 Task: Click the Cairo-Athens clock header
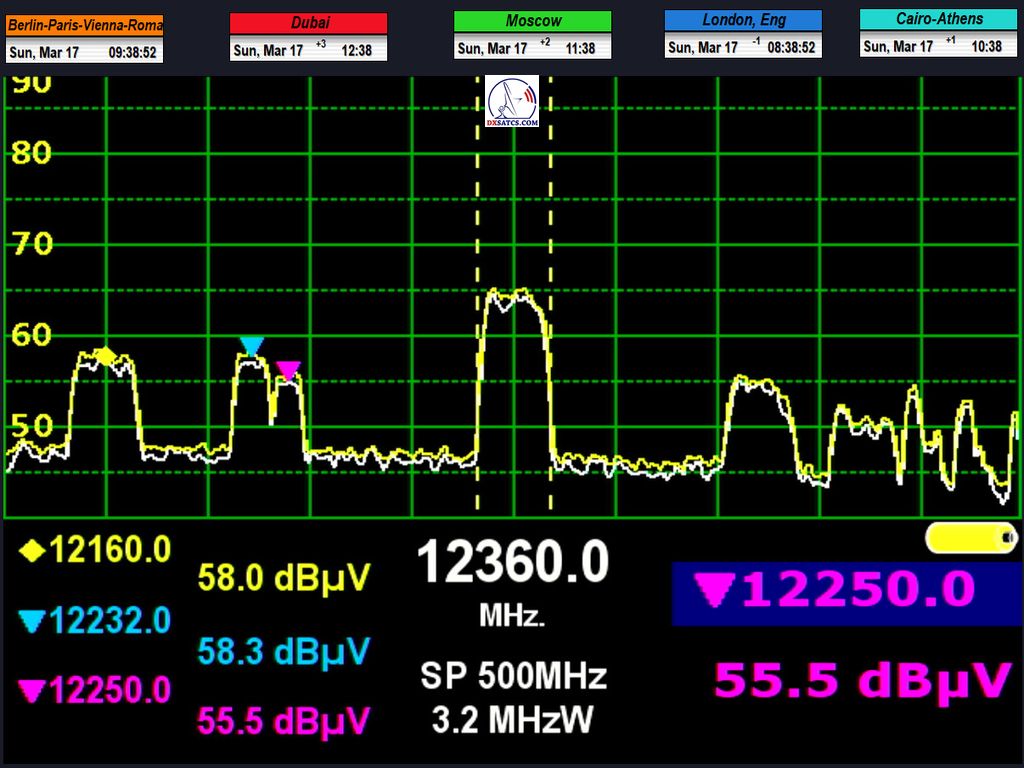point(937,19)
